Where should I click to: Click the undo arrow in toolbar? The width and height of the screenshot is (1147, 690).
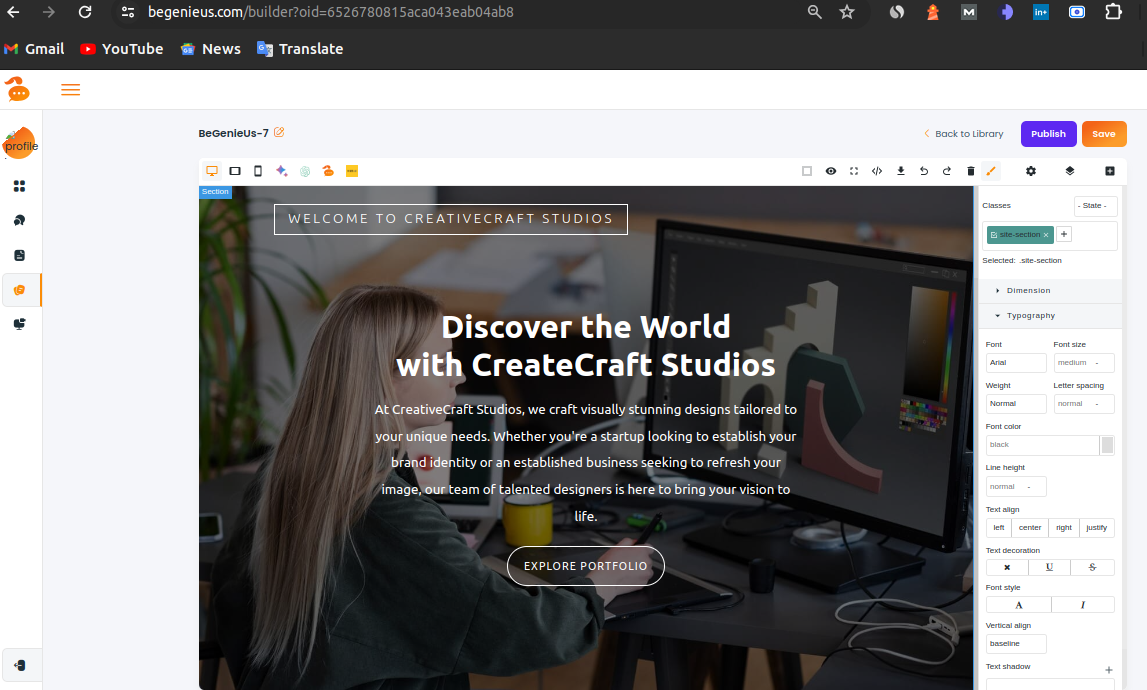click(x=924, y=171)
